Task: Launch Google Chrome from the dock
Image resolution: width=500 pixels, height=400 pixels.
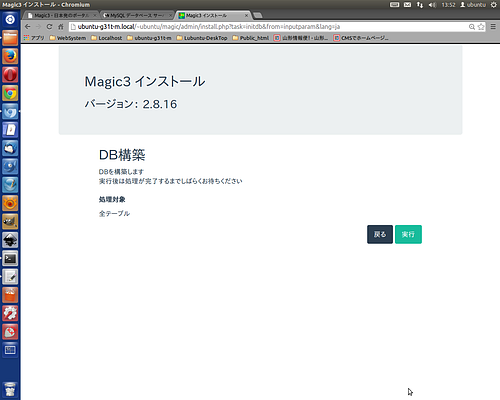Action: pos(10,93)
